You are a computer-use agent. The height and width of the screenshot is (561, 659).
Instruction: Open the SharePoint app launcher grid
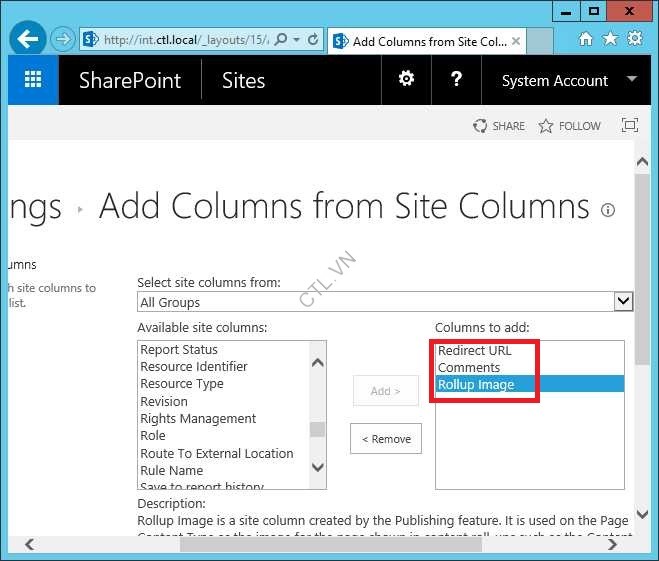[x=33, y=80]
